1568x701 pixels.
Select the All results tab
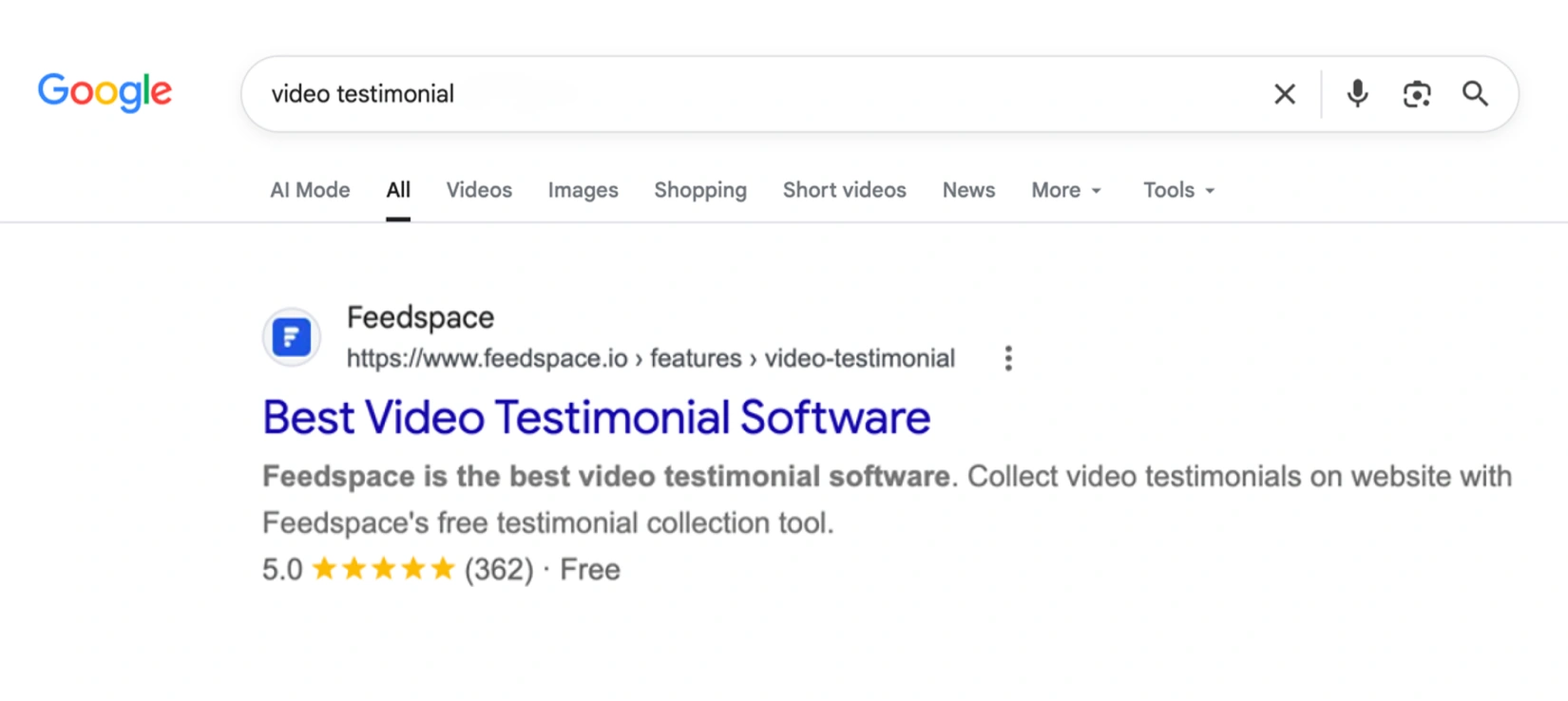pyautogui.click(x=398, y=190)
